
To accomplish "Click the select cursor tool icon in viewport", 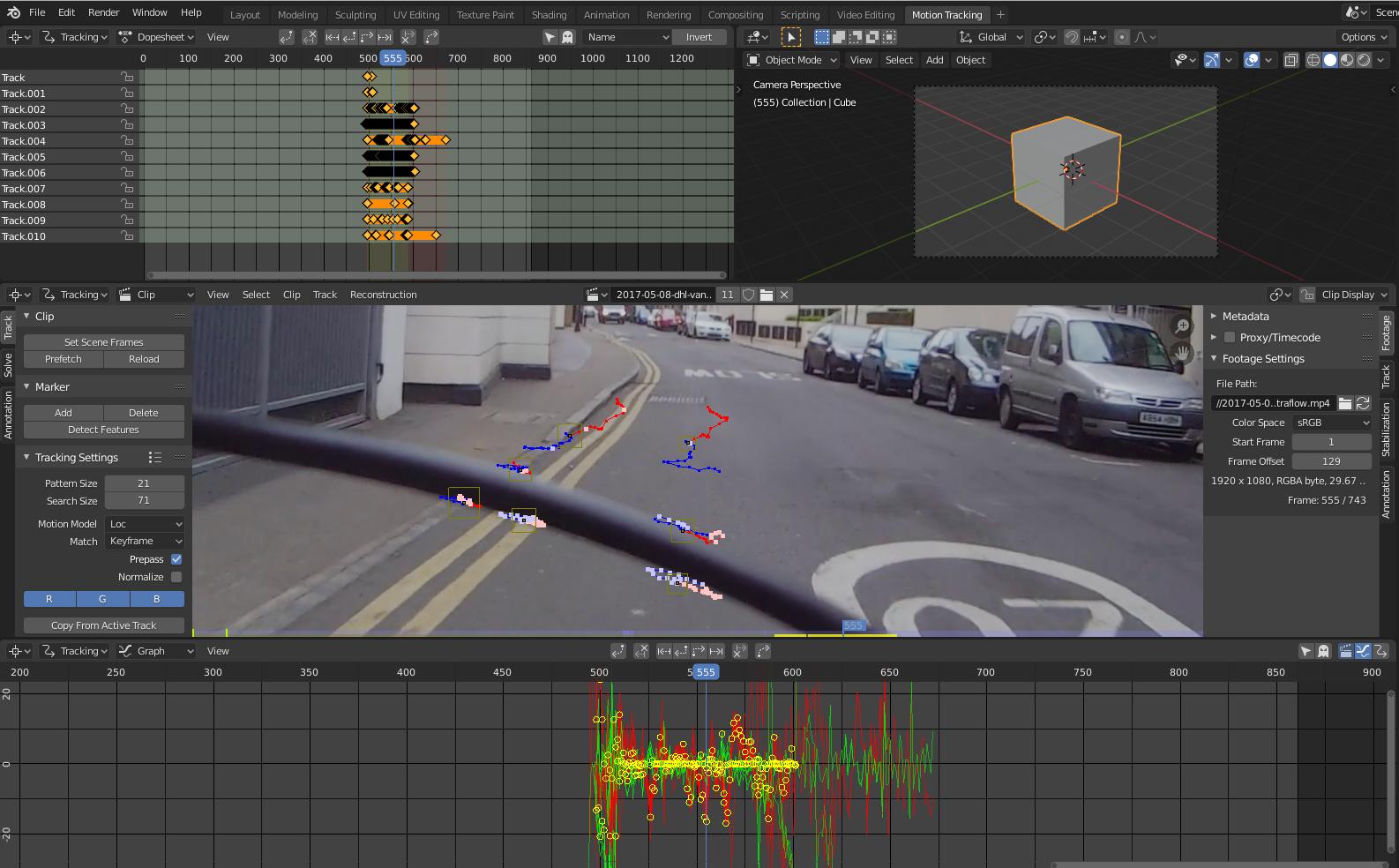I will click(791, 37).
